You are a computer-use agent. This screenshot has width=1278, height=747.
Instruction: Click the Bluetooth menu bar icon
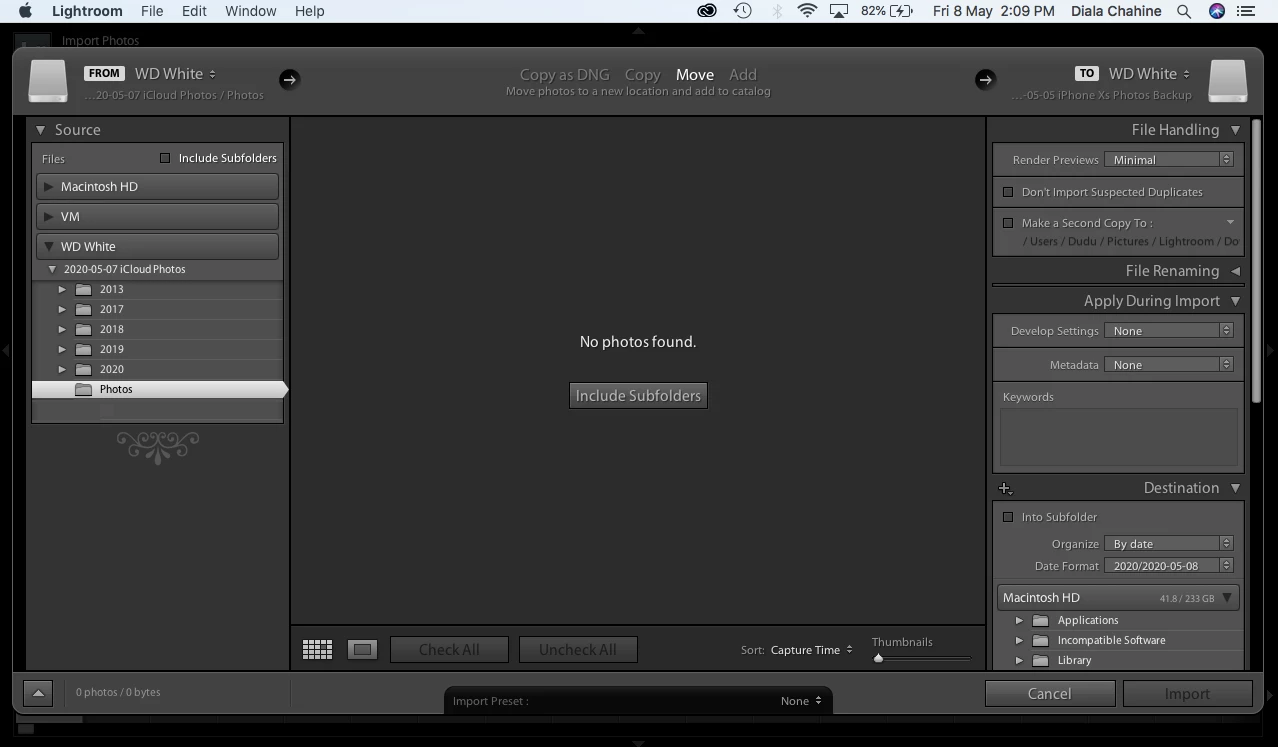[x=776, y=11]
